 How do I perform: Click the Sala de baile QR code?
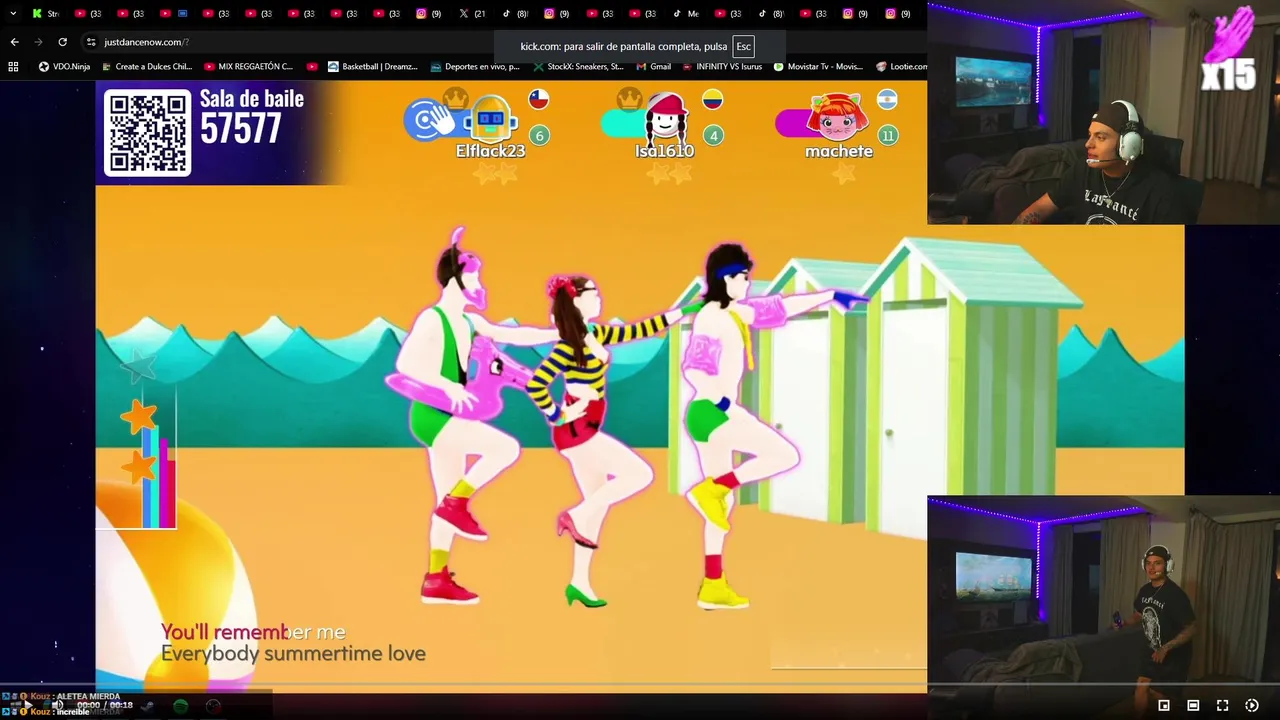(147, 133)
